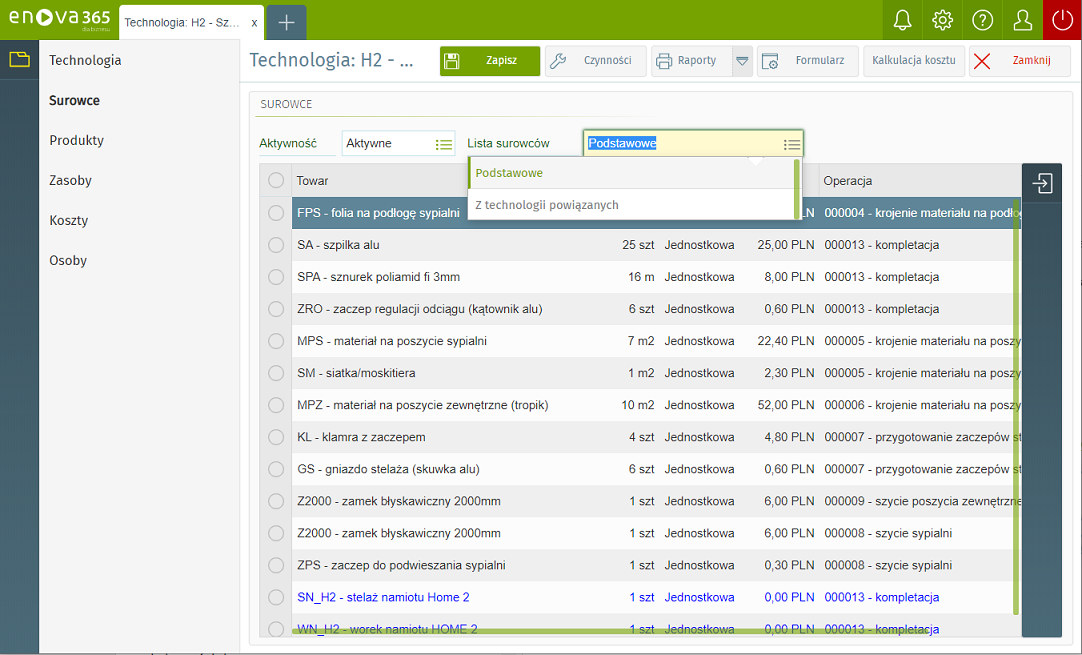The image size is (1082, 655).
Task: Click the side panel arrow icon next to Operacja
Action: [1042, 183]
